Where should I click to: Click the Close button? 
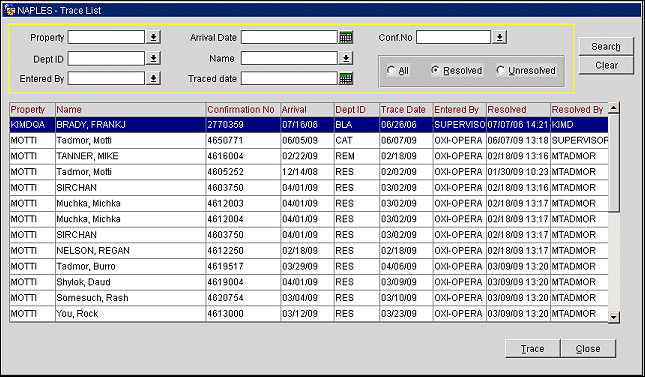(588, 349)
